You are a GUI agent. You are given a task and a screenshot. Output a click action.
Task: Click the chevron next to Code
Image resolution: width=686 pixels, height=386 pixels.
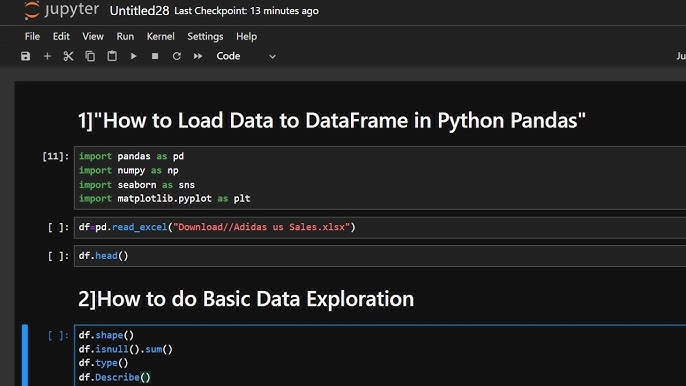pos(272,56)
